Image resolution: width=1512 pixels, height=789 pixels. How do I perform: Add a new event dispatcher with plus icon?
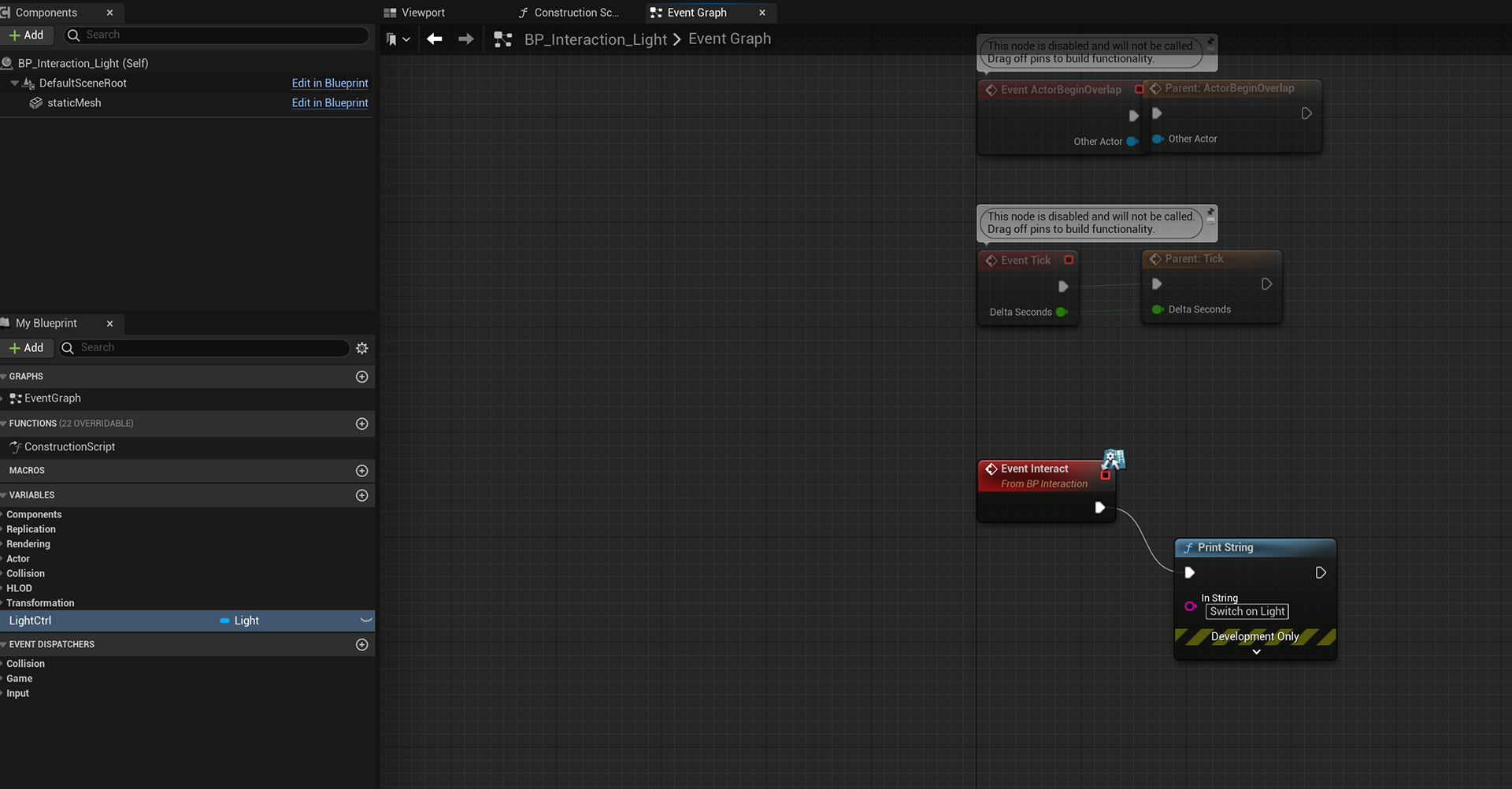[x=362, y=645]
